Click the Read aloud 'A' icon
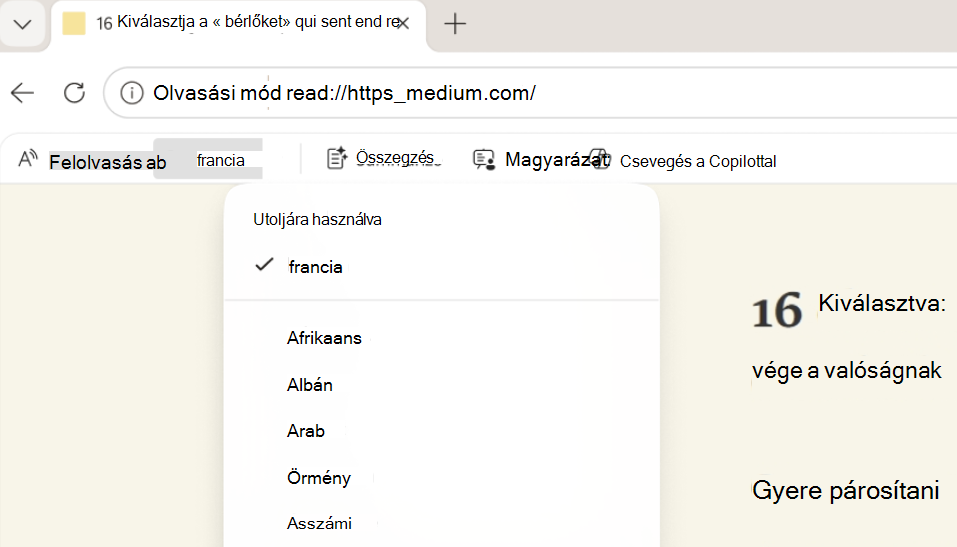The width and height of the screenshot is (957, 547). pos(28,159)
